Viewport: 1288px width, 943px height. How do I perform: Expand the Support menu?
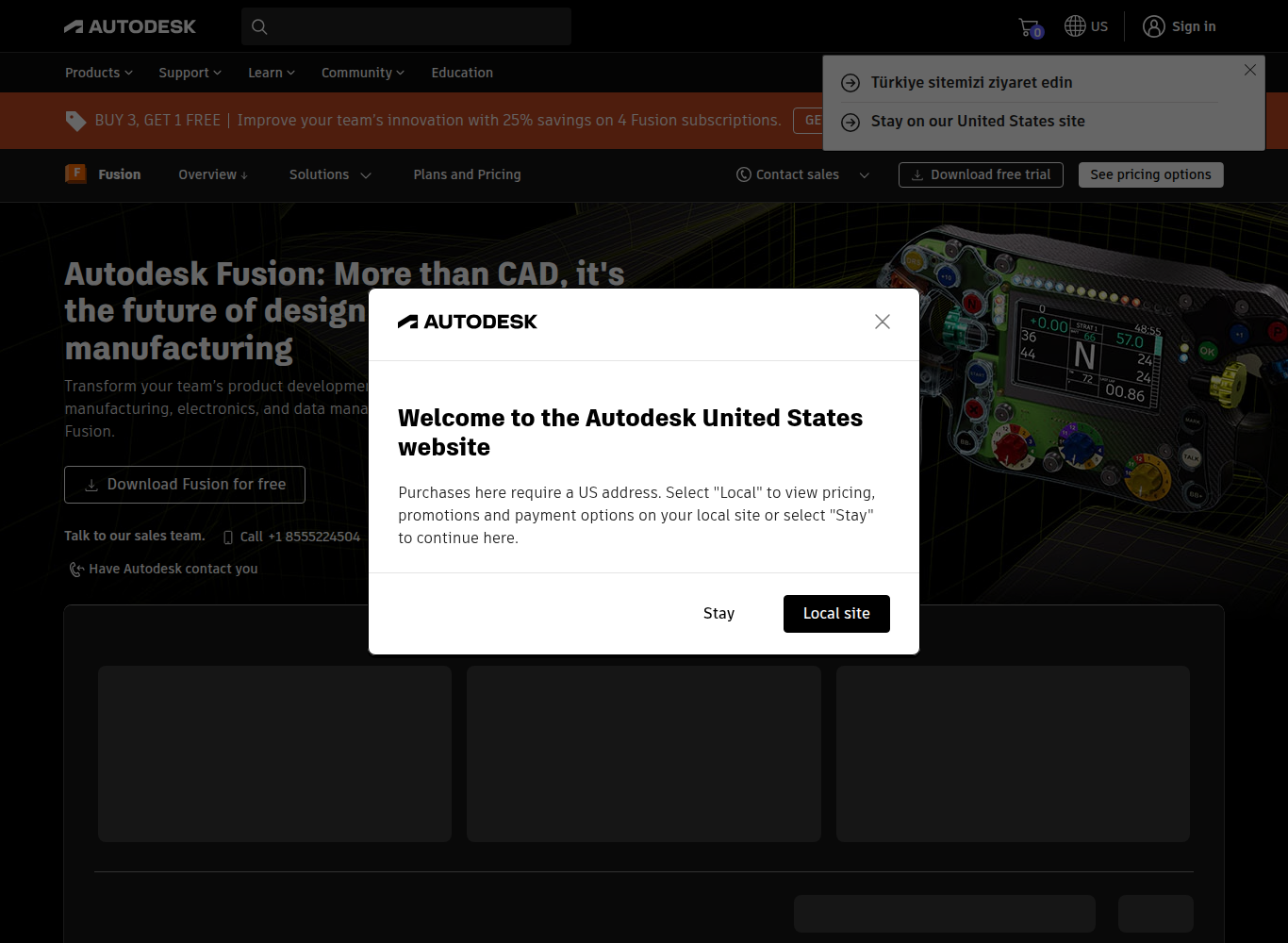(x=190, y=73)
